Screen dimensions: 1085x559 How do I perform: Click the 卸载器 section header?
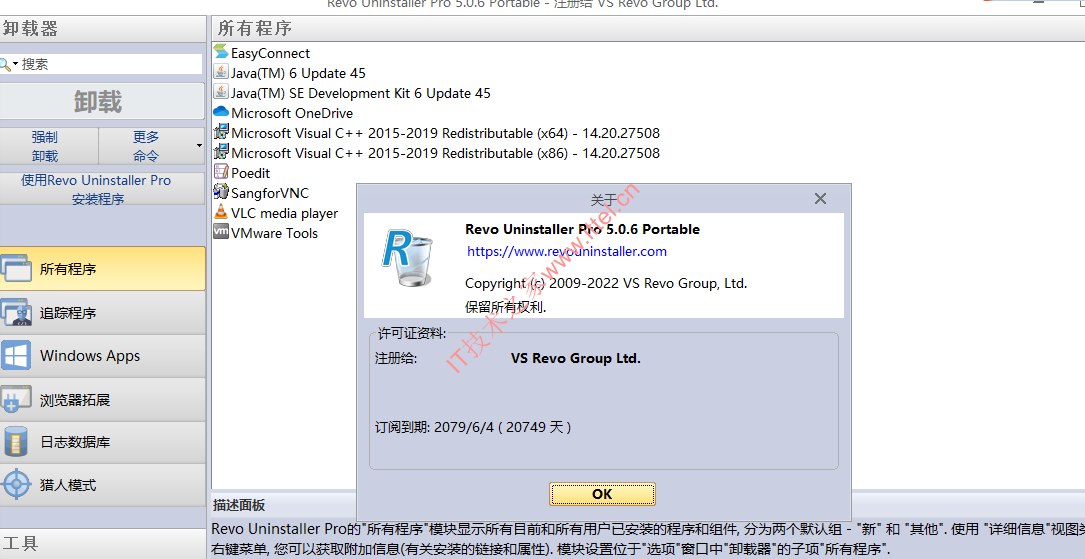[102, 28]
